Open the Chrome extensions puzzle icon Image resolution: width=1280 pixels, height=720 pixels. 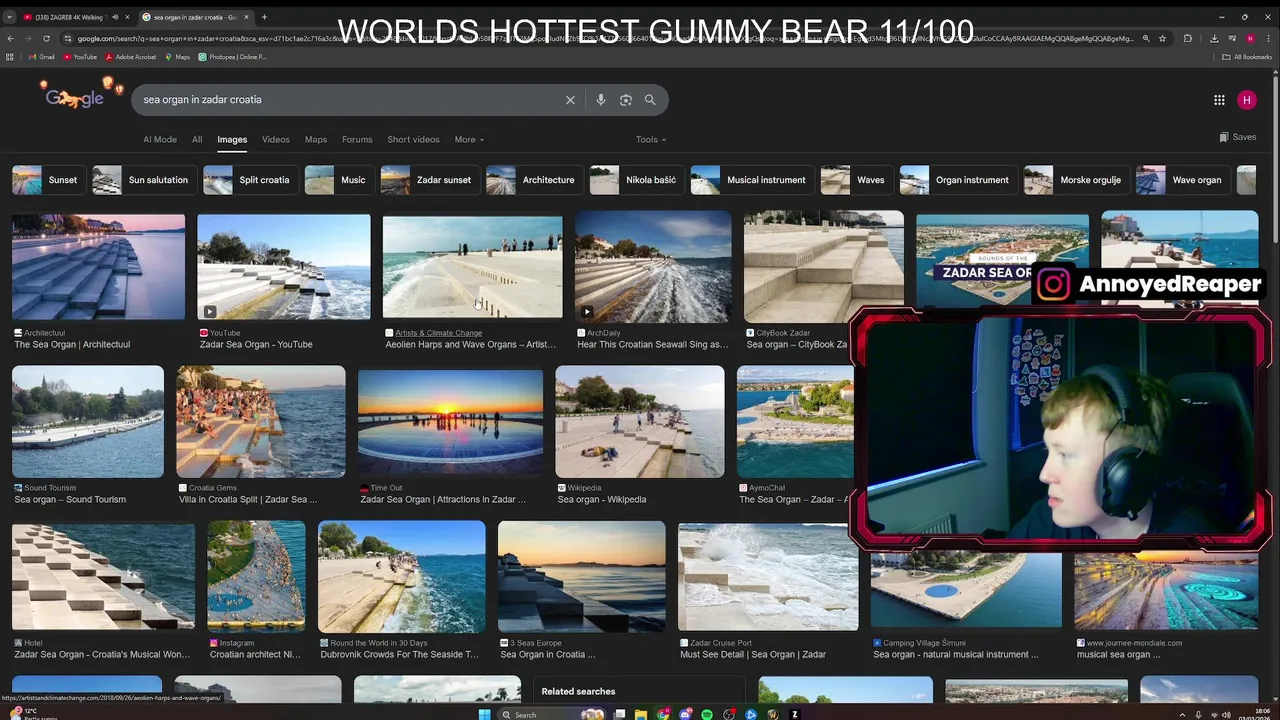1187,38
